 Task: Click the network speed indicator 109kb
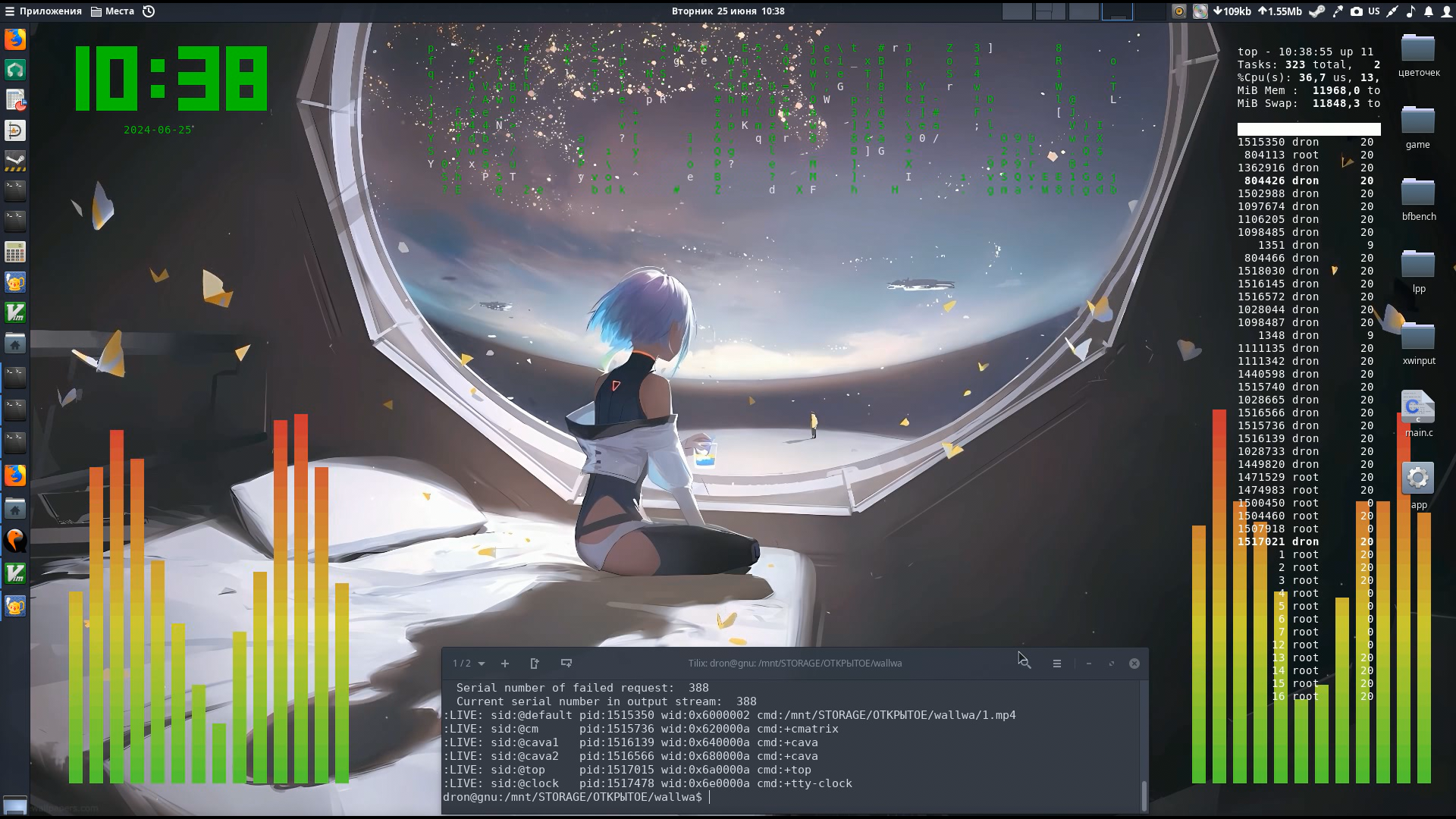point(1232,11)
